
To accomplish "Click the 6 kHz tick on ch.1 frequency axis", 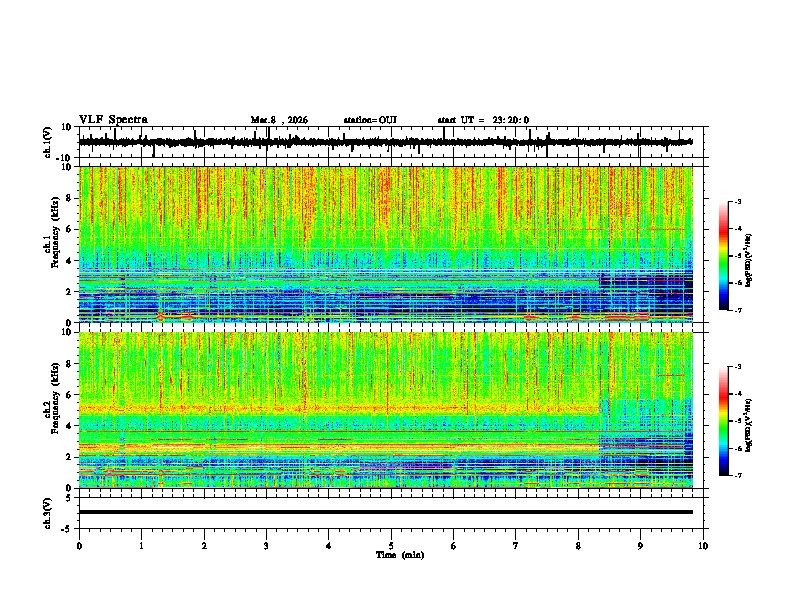I will click(71, 229).
